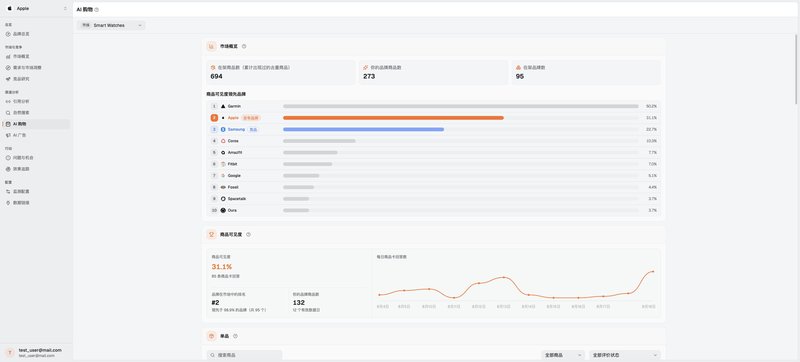The width and height of the screenshot is (800, 362).
Task: Select the compass icon item under 市场概览
Action: (x=8, y=68)
